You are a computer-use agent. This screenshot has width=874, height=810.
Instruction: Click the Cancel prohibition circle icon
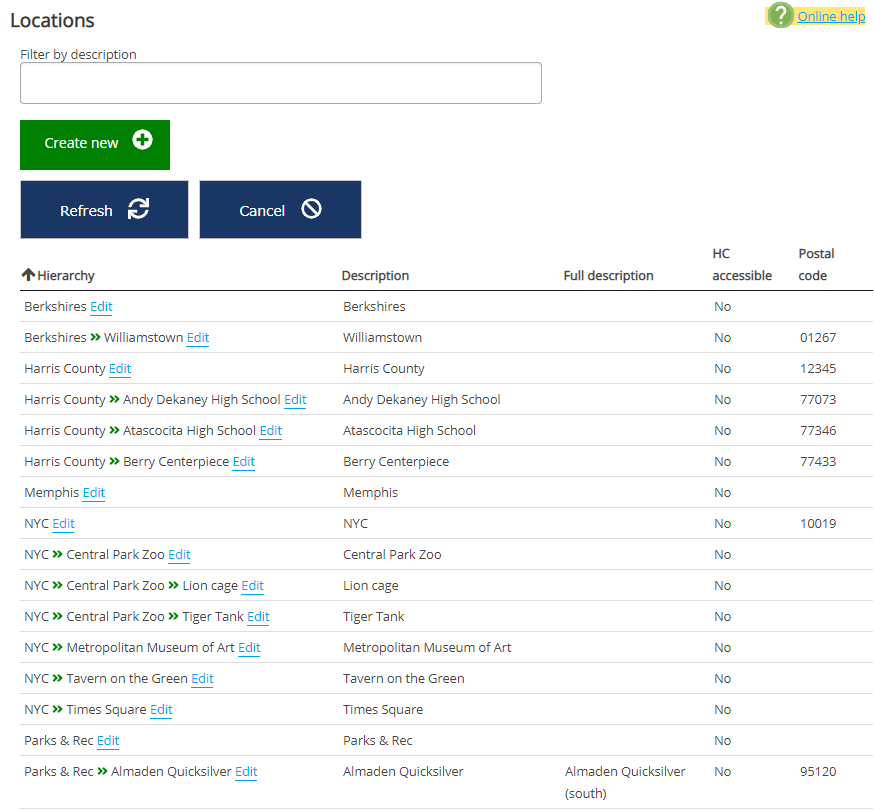point(312,209)
